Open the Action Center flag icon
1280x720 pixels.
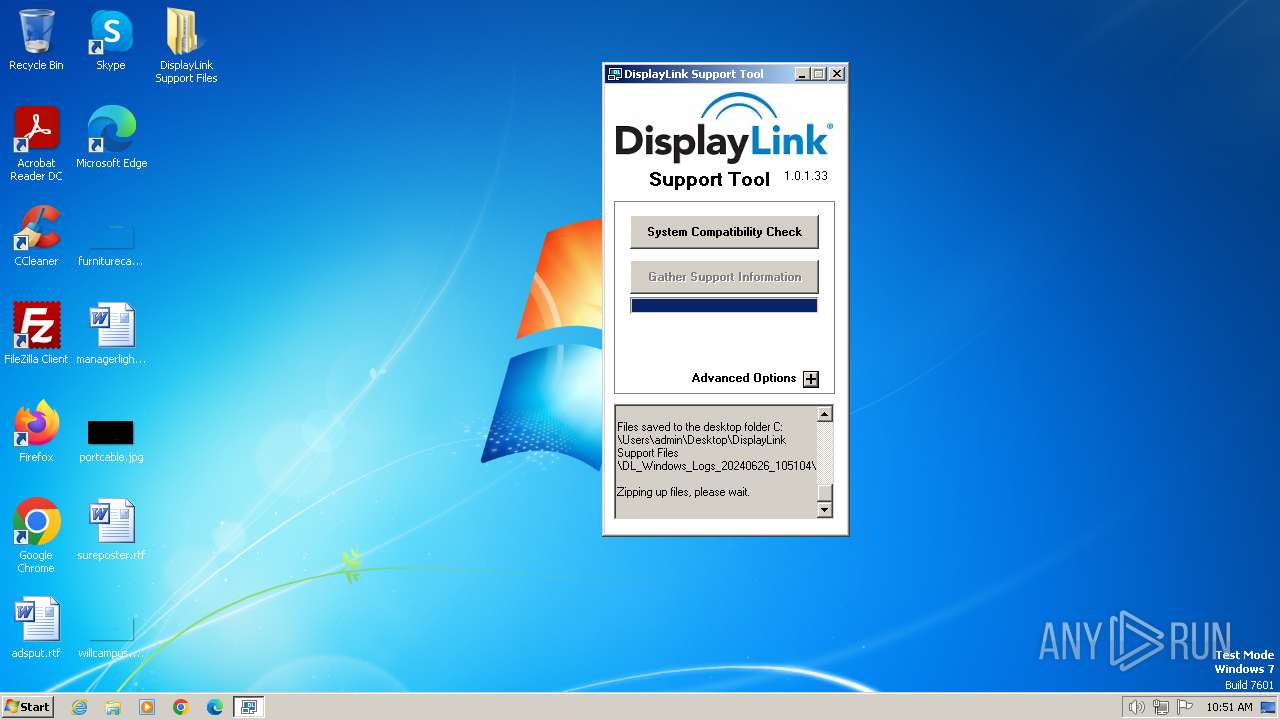click(x=1186, y=707)
